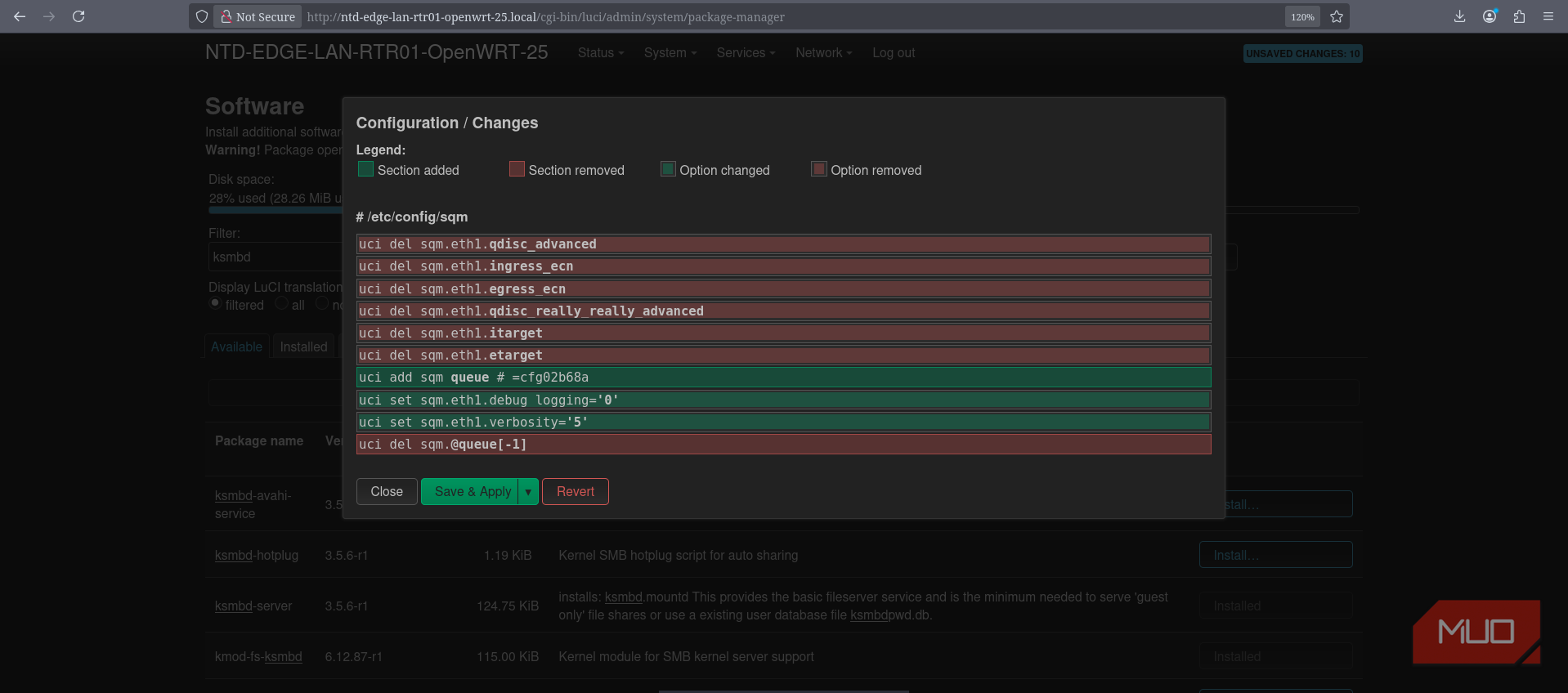Screen dimensions: 1568x693
Task: Click the Section removed legend swatch
Action: click(x=517, y=169)
